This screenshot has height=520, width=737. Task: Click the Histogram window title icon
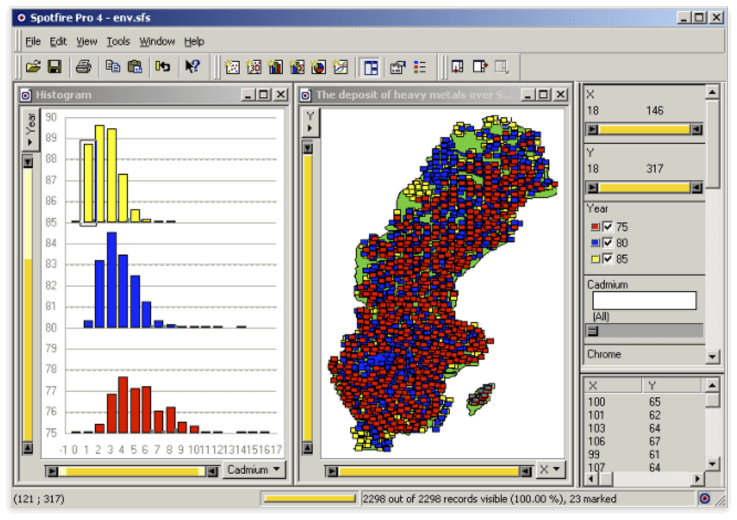pos(26,95)
